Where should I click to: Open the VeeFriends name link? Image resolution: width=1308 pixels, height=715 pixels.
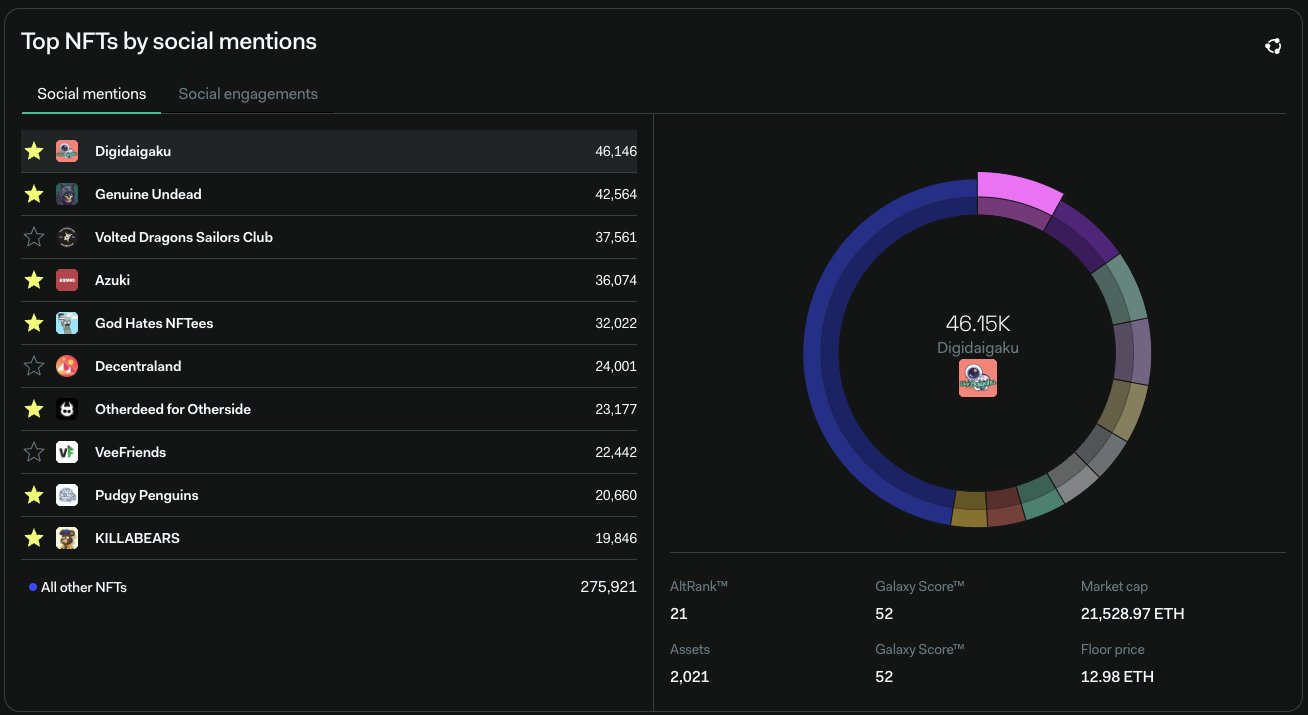point(131,452)
